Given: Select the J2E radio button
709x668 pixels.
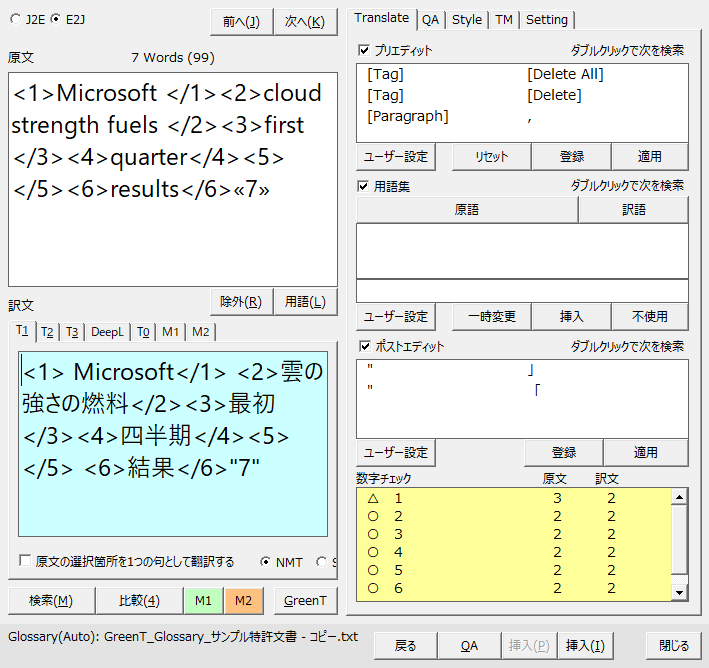Looking at the screenshot, I should pyautogui.click(x=15, y=19).
